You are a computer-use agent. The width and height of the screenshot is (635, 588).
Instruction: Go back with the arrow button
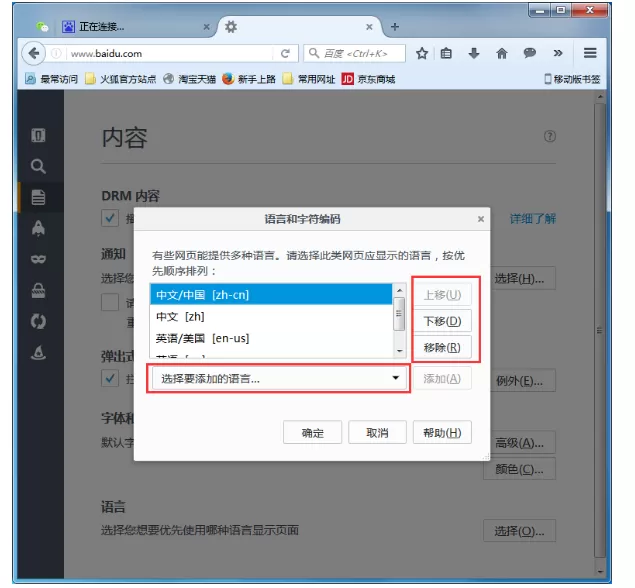click(33, 53)
